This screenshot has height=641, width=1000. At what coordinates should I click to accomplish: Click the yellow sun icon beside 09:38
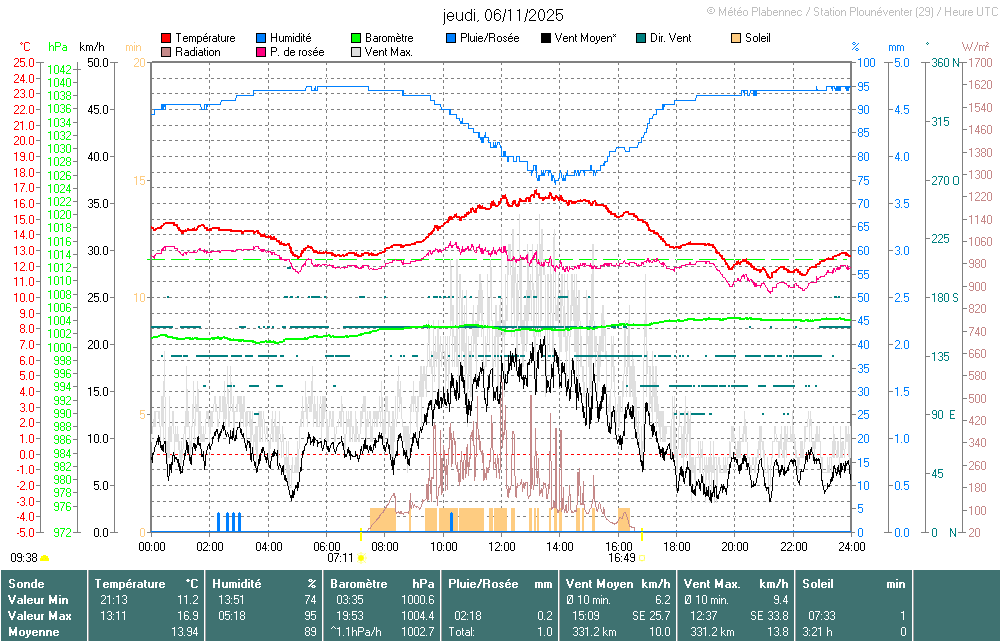click(x=45, y=558)
